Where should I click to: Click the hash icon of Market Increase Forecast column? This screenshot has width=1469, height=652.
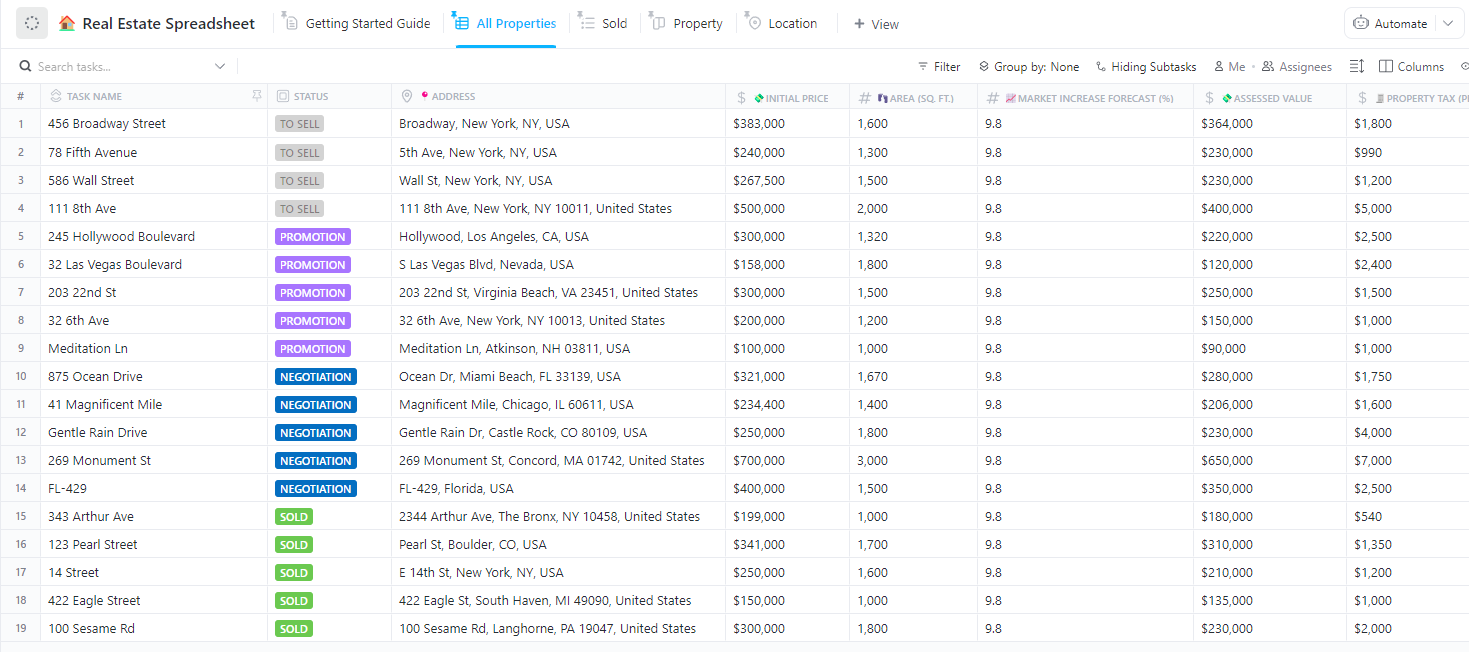(993, 98)
